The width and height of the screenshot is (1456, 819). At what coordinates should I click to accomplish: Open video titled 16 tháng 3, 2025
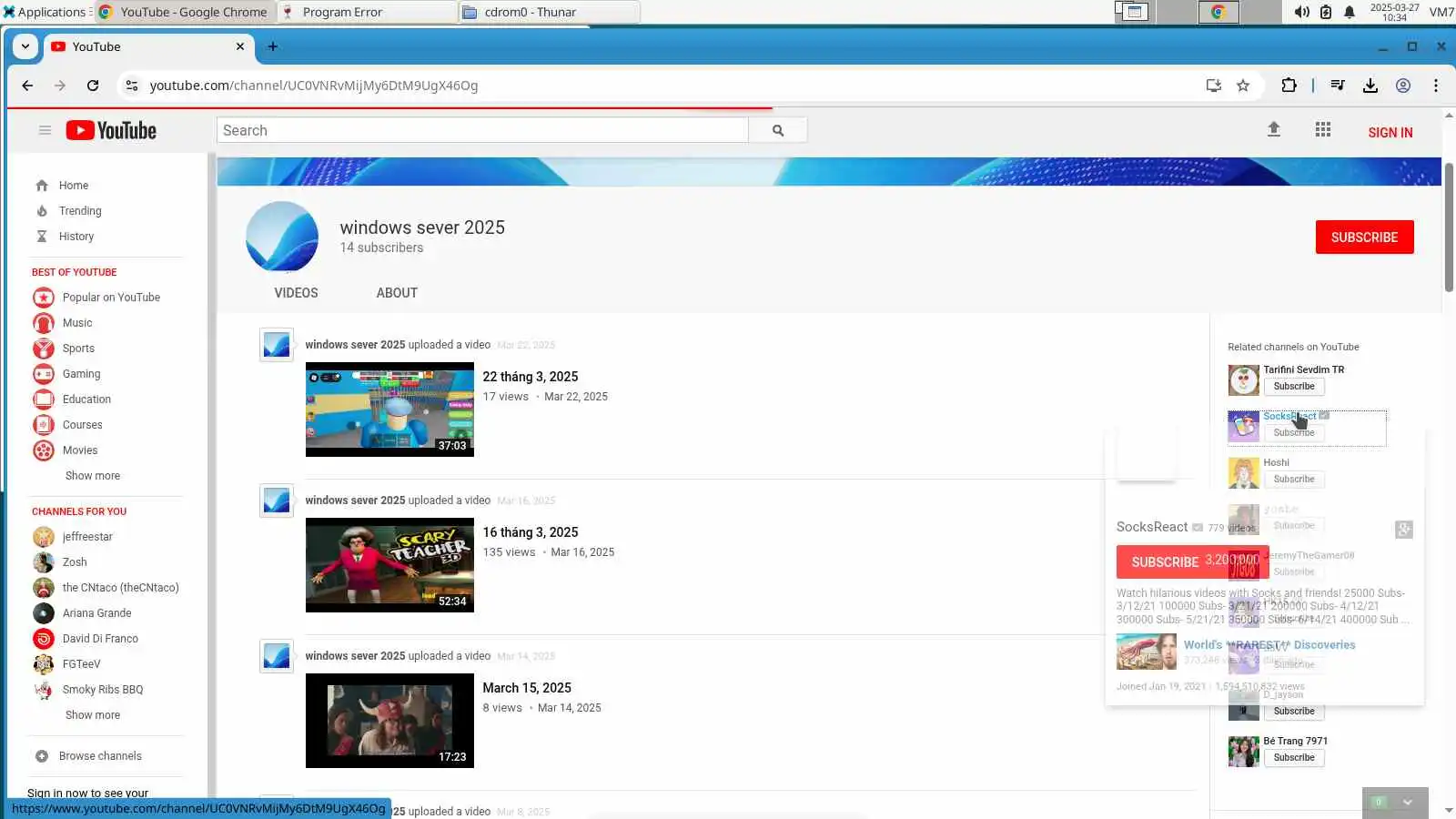(531, 532)
